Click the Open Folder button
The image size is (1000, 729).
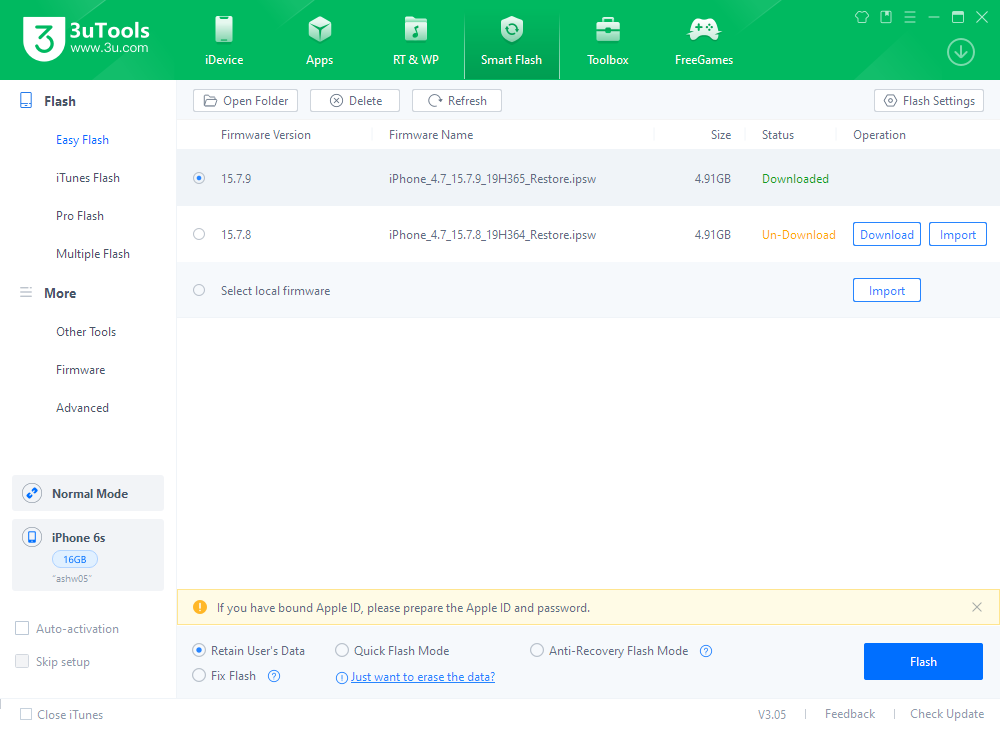point(246,101)
